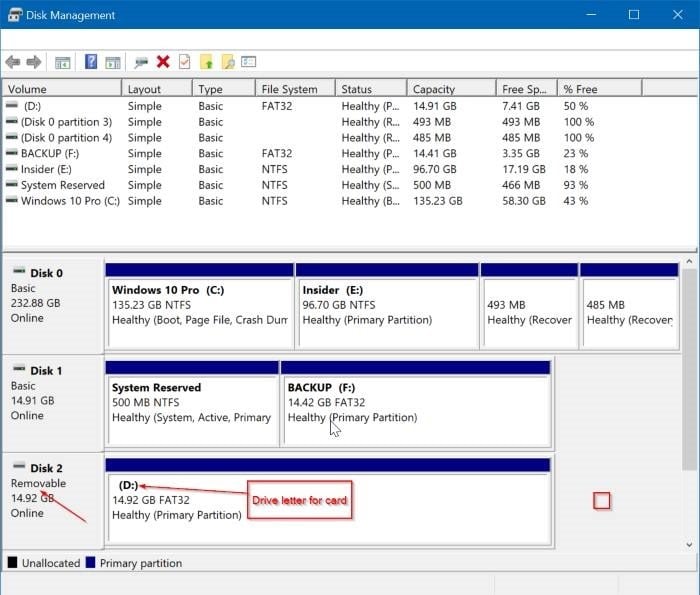Click the red X Delete toolbar icon
The image size is (700, 595).
tap(163, 62)
